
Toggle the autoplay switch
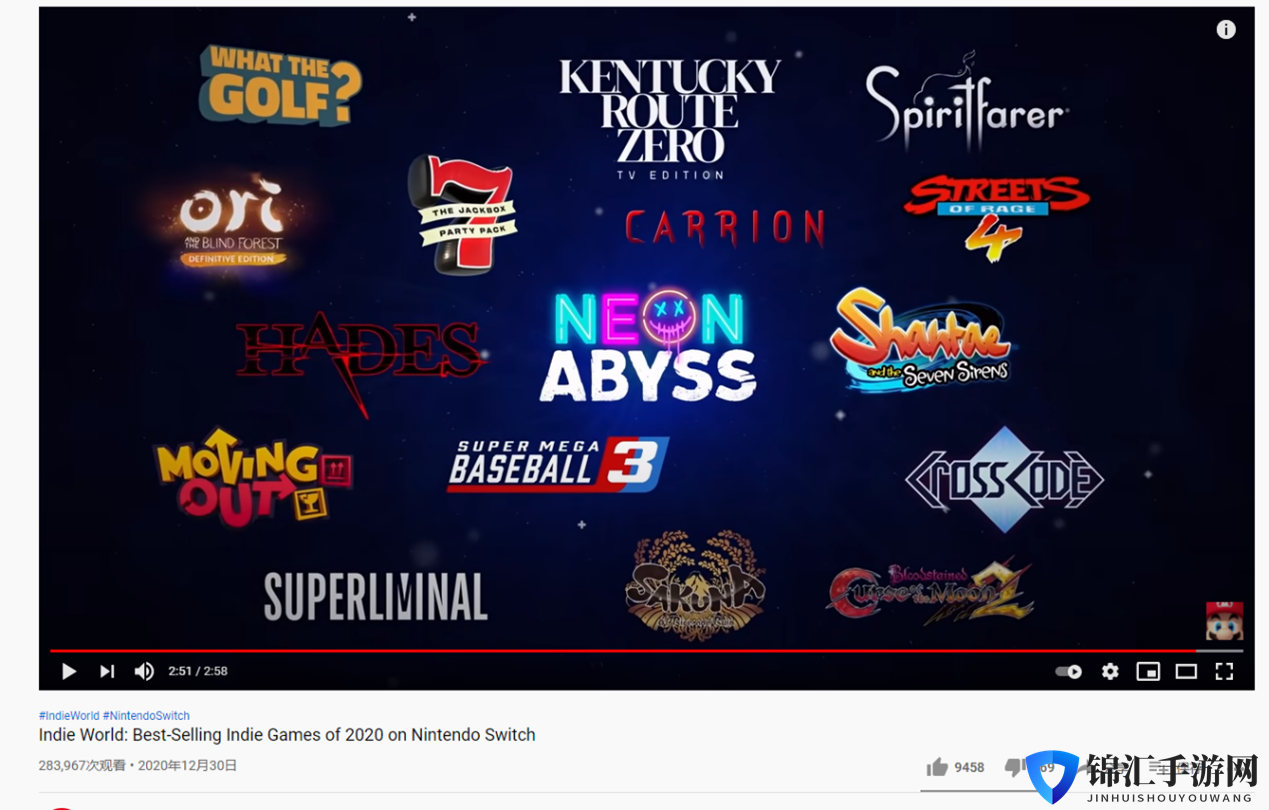pos(1069,671)
